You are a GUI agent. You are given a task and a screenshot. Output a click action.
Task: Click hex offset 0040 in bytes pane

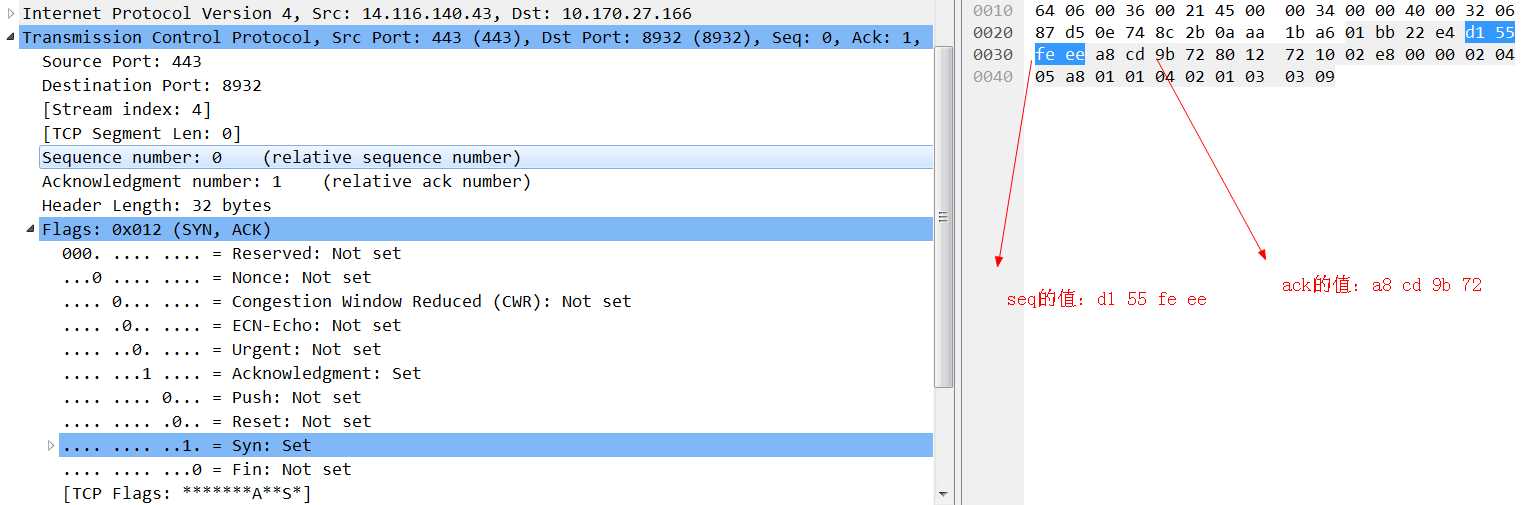993,76
